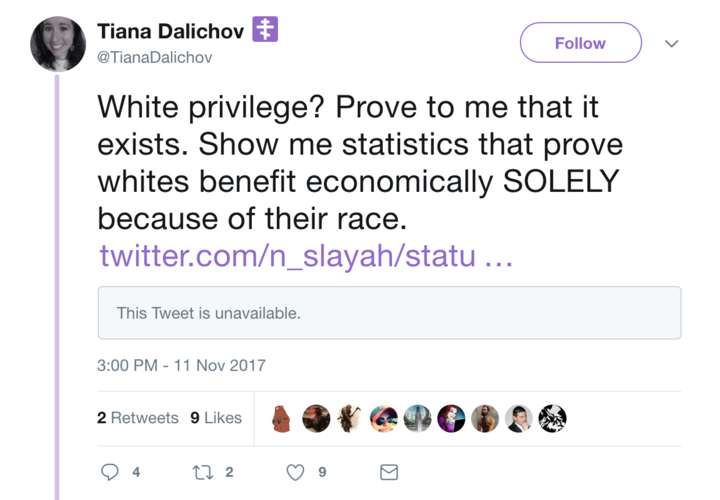Screen dimensions: 720x500
Task: Open the twitter.com/n_slayah quoted tweet link
Action: [x=305, y=255]
